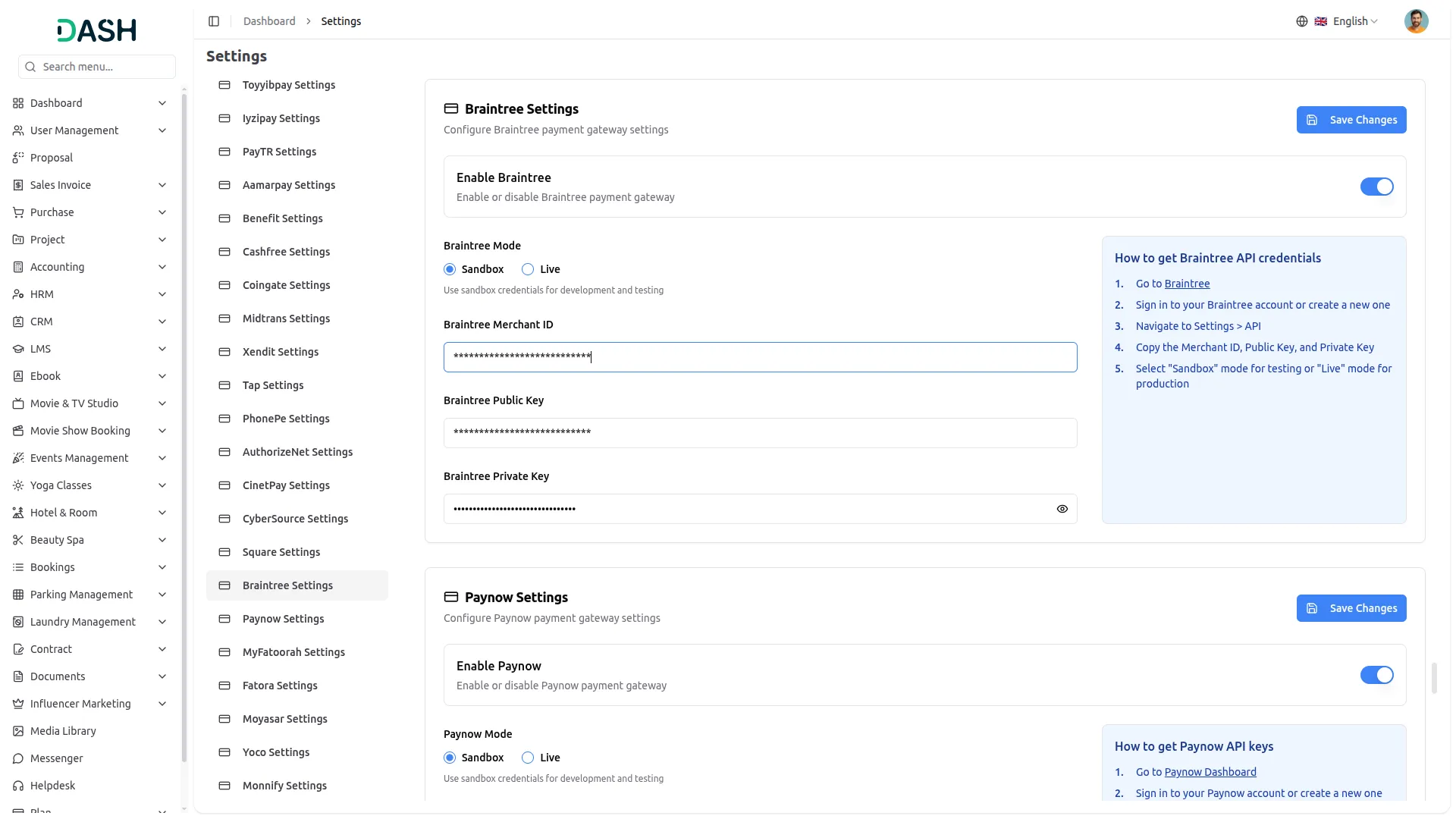Click the Sales Invoice icon

coord(18,185)
